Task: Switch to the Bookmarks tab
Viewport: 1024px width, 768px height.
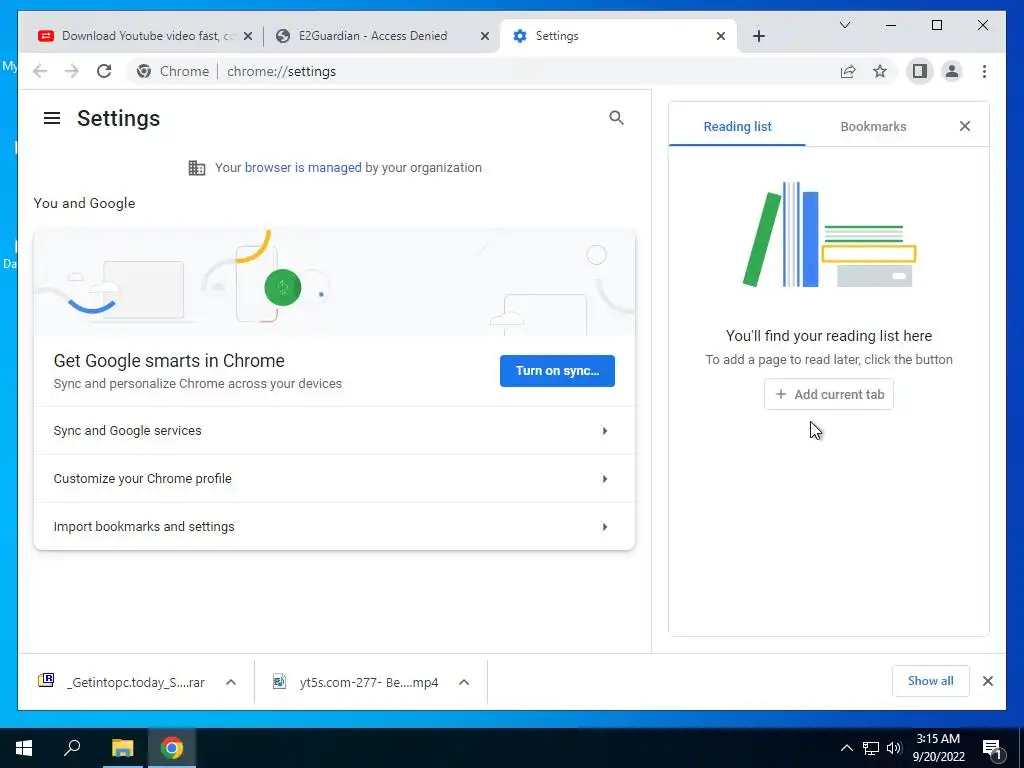Action: (x=873, y=127)
